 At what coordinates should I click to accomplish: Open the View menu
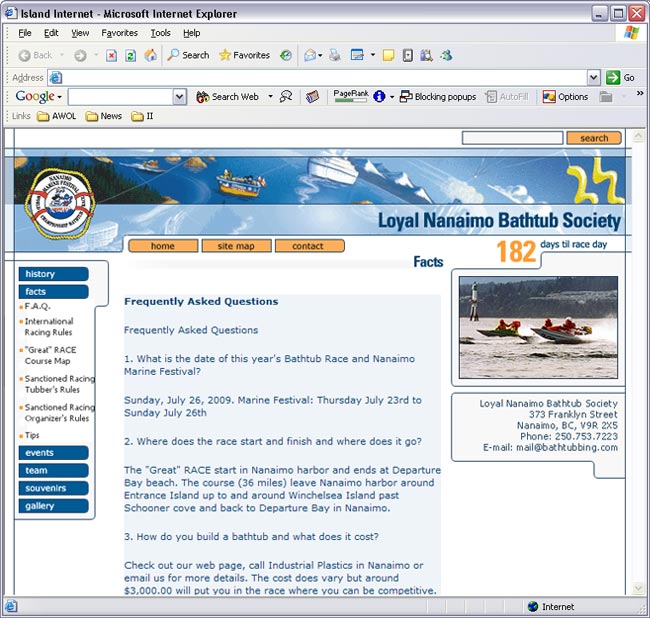[x=80, y=33]
